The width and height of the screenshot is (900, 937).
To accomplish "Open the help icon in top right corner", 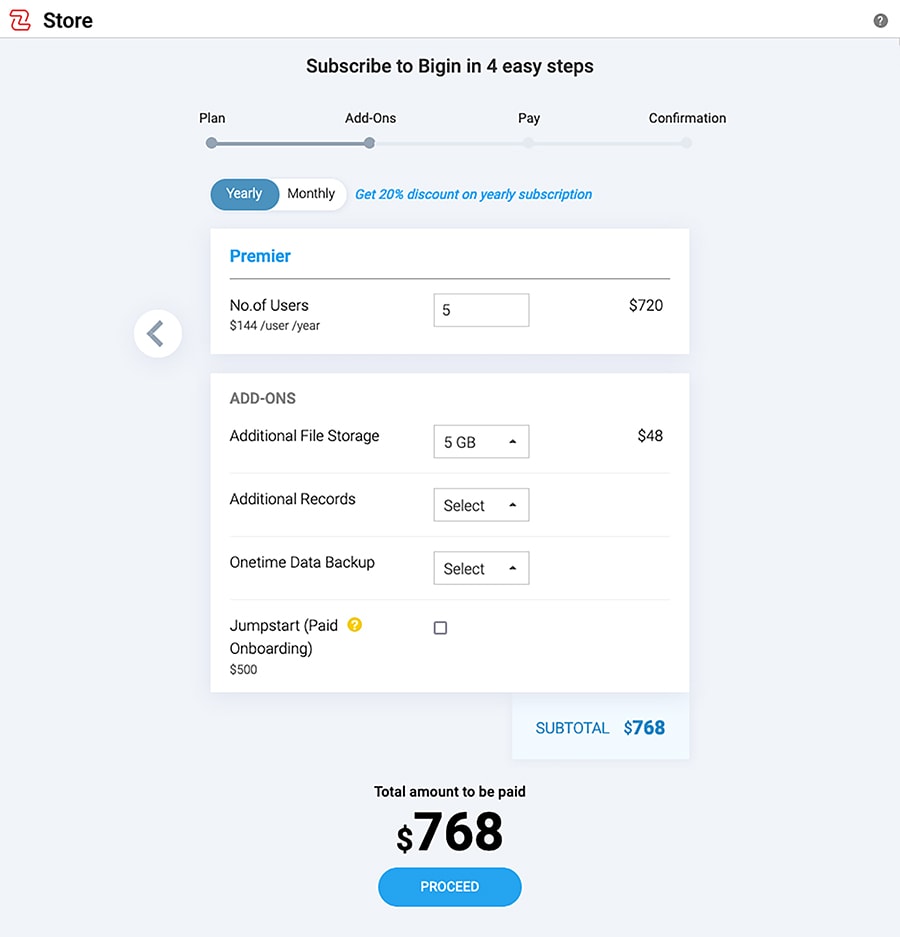I will (880, 20).
